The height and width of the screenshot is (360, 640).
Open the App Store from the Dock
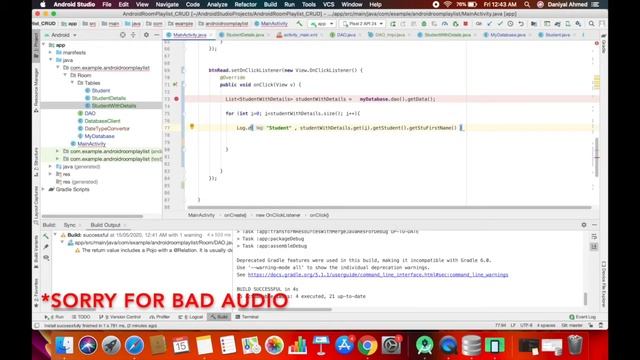point(344,345)
